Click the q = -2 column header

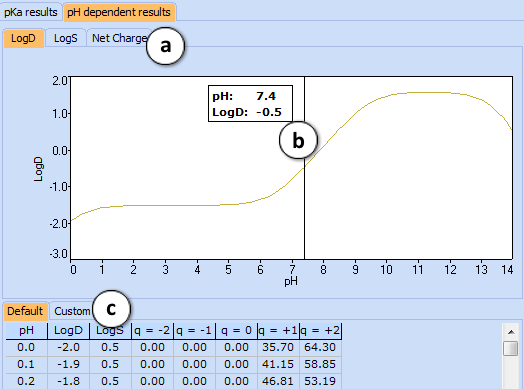pos(152,331)
